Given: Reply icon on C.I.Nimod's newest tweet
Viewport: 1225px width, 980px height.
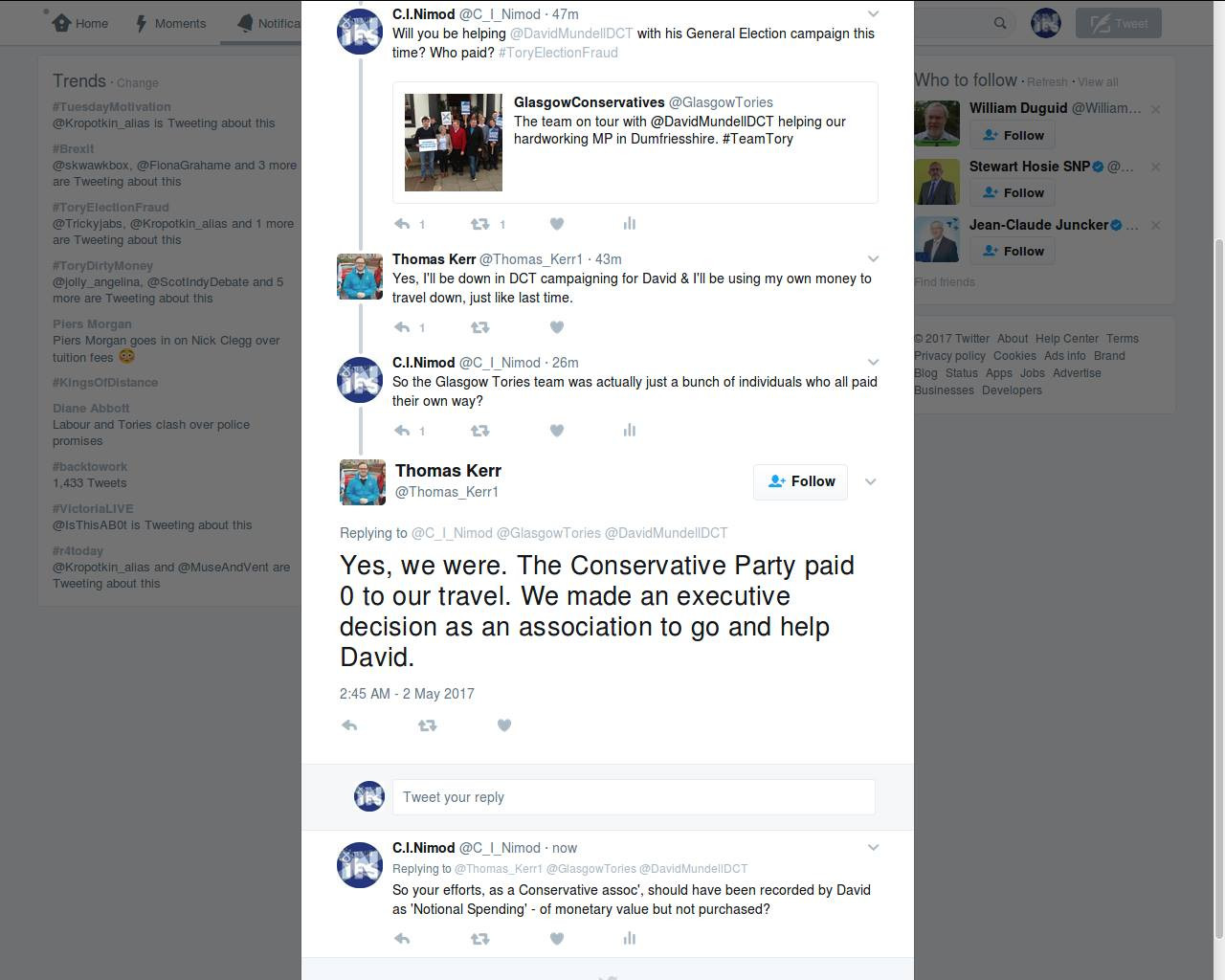Looking at the screenshot, I should [402, 939].
